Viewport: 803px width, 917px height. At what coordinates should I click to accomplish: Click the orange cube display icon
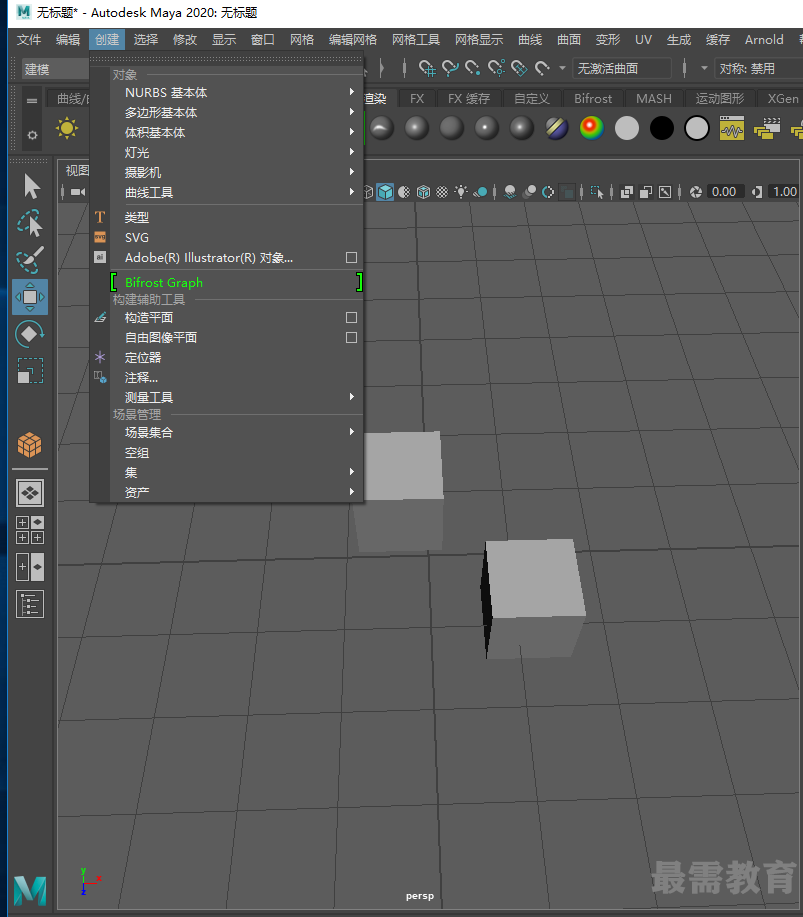tap(30, 445)
